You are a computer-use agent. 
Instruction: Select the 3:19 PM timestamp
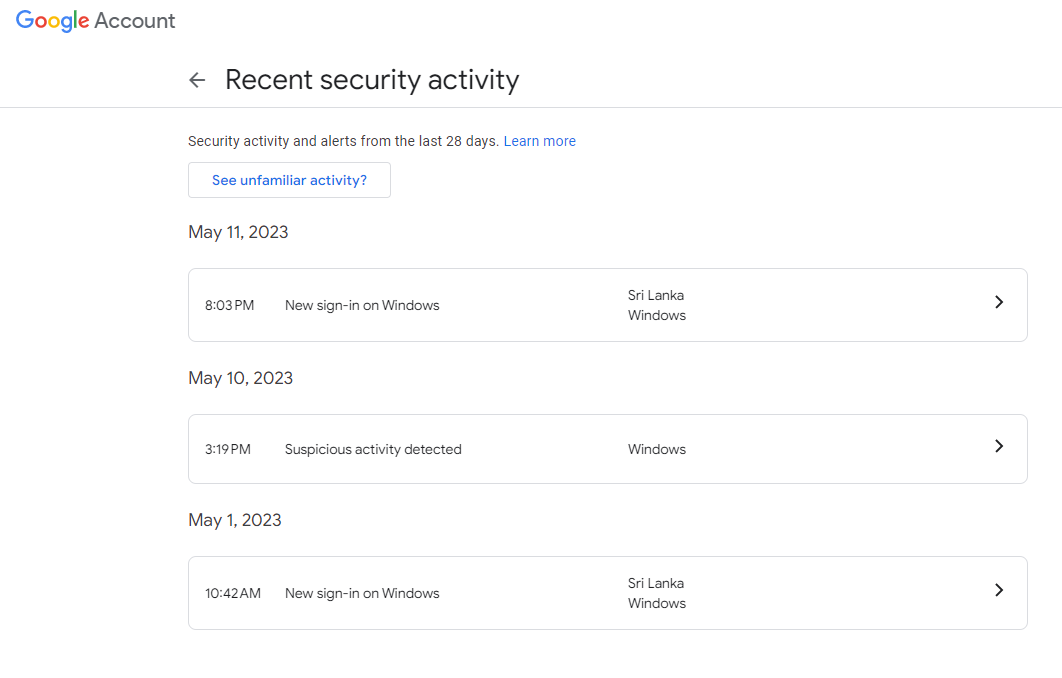(228, 449)
